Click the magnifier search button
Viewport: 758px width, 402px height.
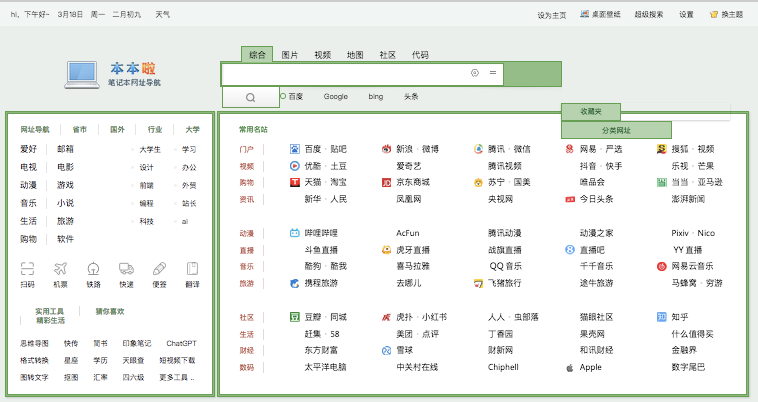coord(250,97)
